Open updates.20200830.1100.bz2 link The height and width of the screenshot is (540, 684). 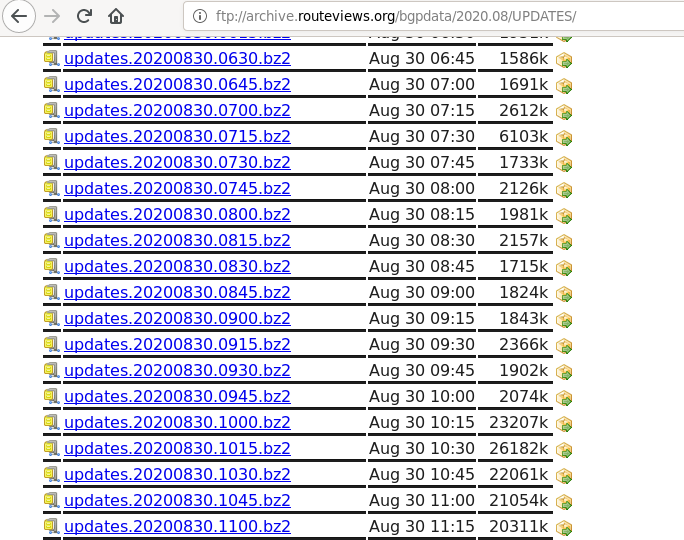pos(177,526)
